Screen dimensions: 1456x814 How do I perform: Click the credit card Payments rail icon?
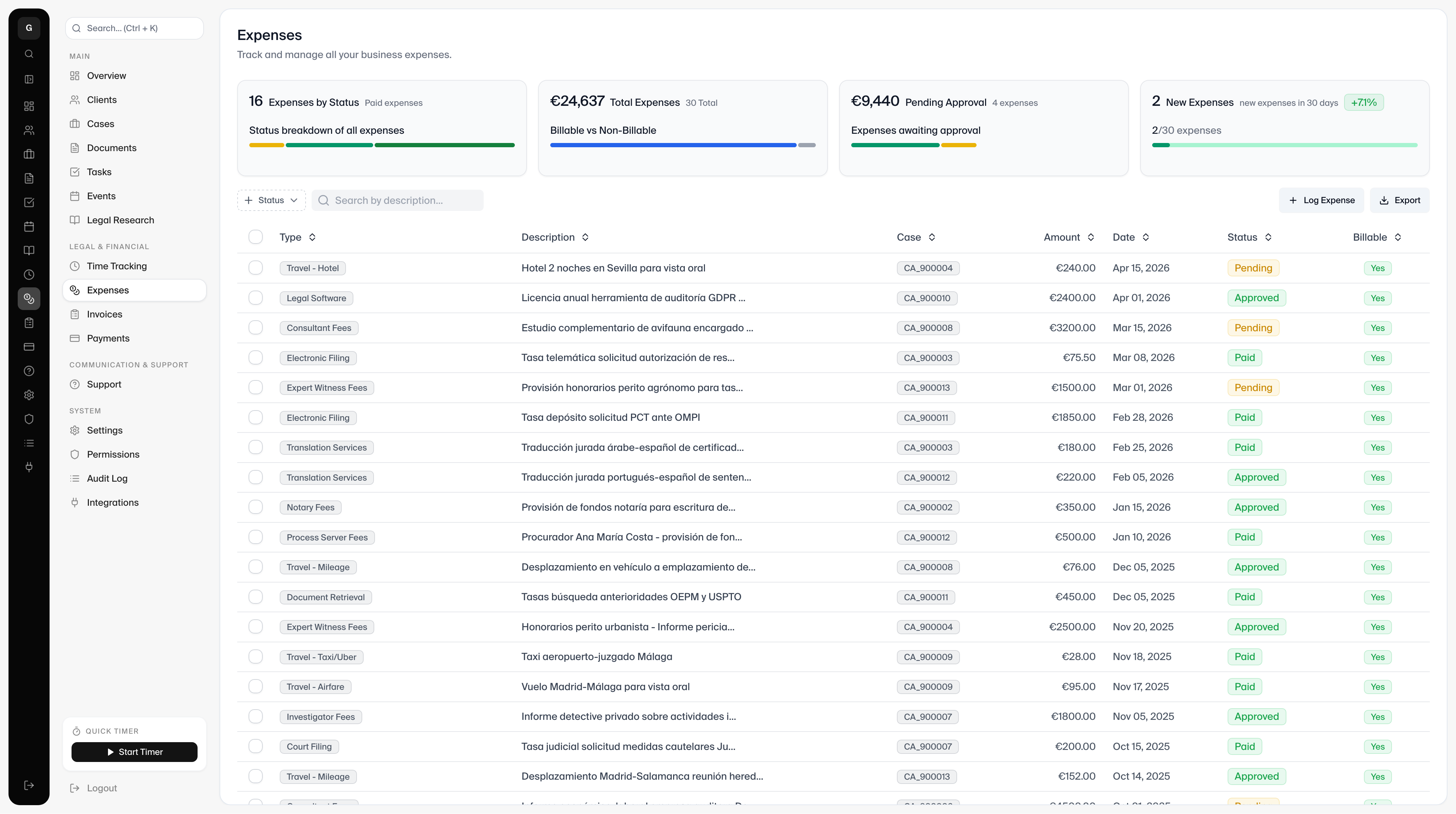tap(29, 347)
